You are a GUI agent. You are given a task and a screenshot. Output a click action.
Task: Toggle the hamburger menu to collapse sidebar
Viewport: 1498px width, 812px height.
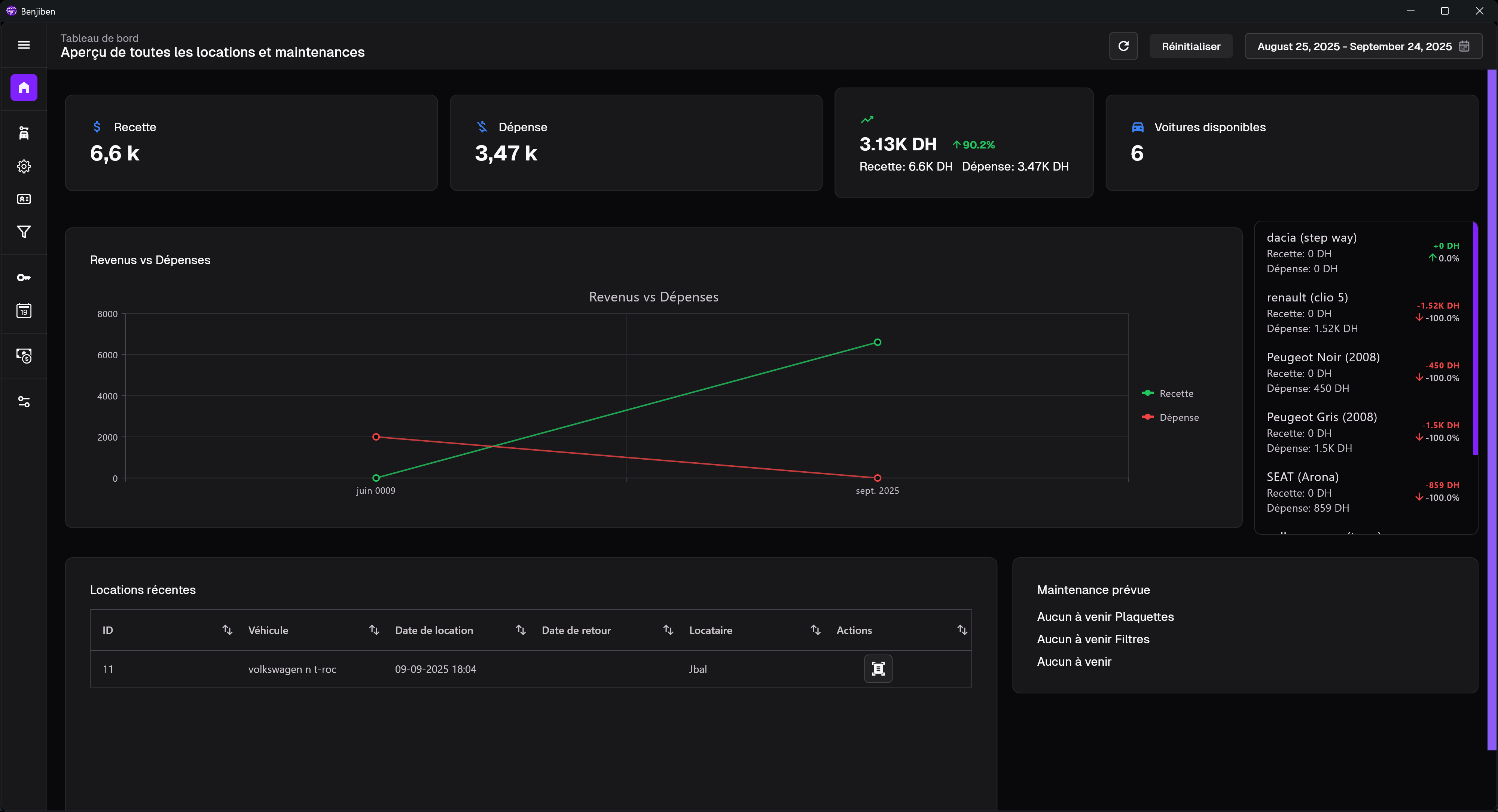point(23,45)
